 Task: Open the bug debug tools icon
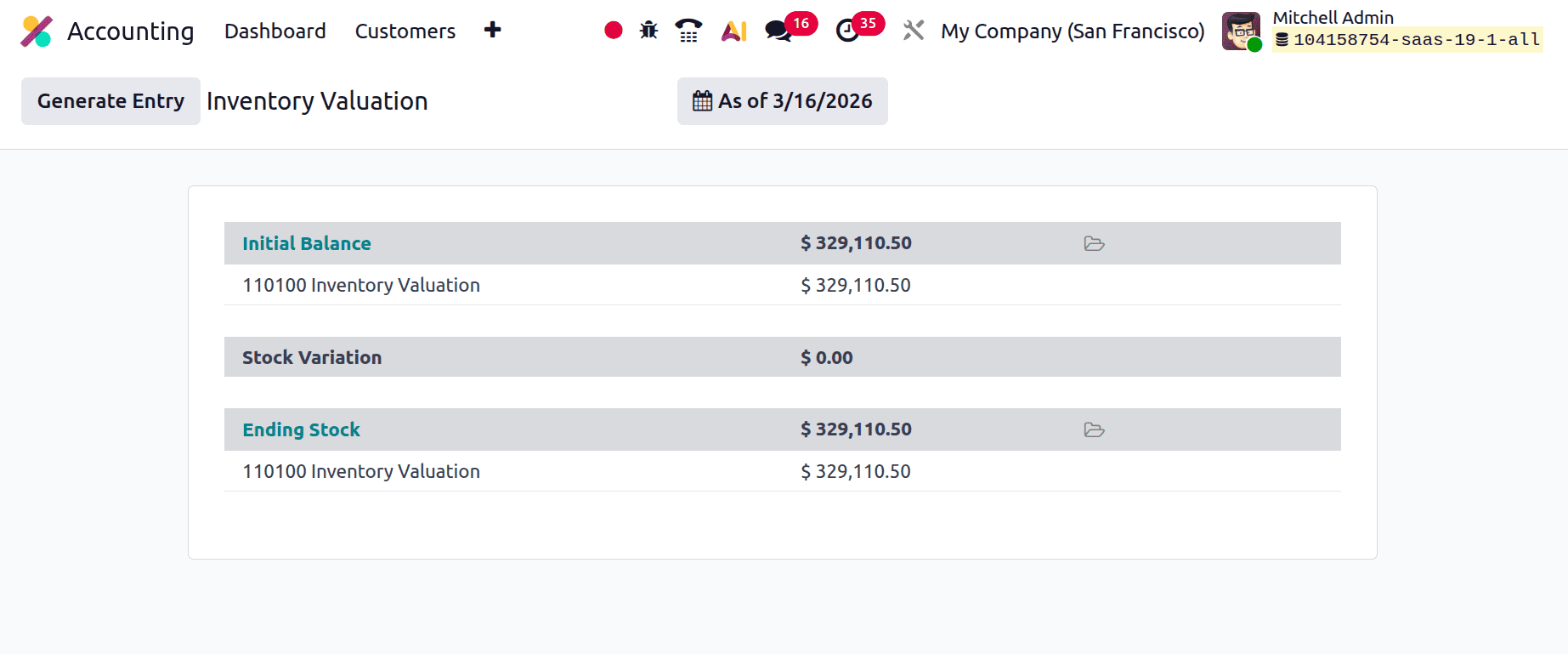click(x=649, y=31)
